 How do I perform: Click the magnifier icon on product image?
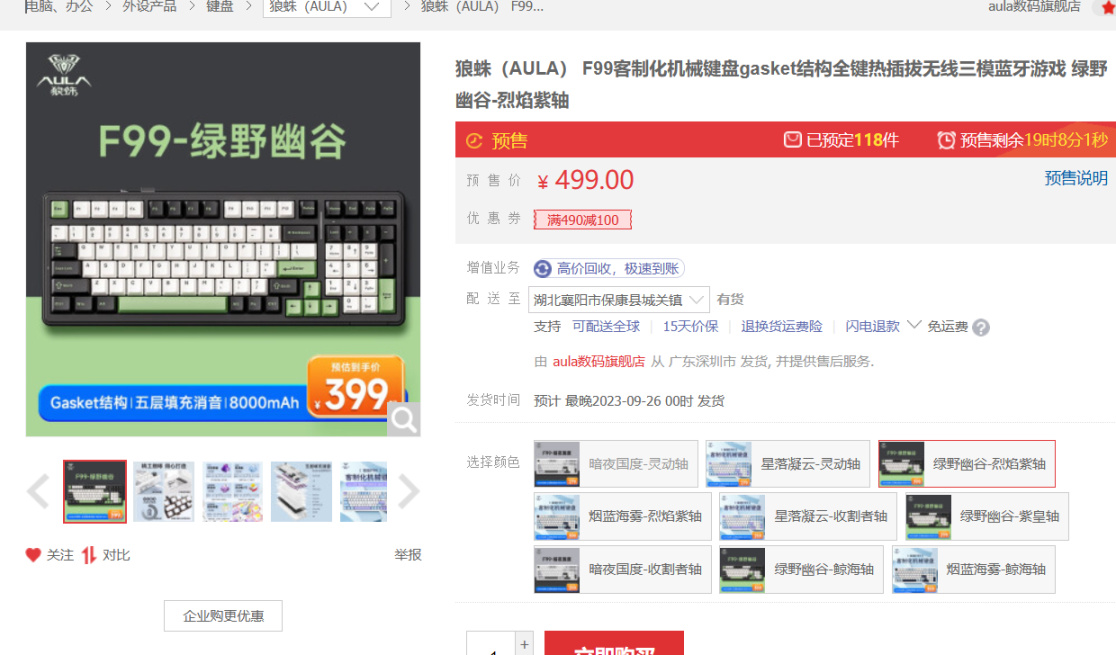point(403,419)
